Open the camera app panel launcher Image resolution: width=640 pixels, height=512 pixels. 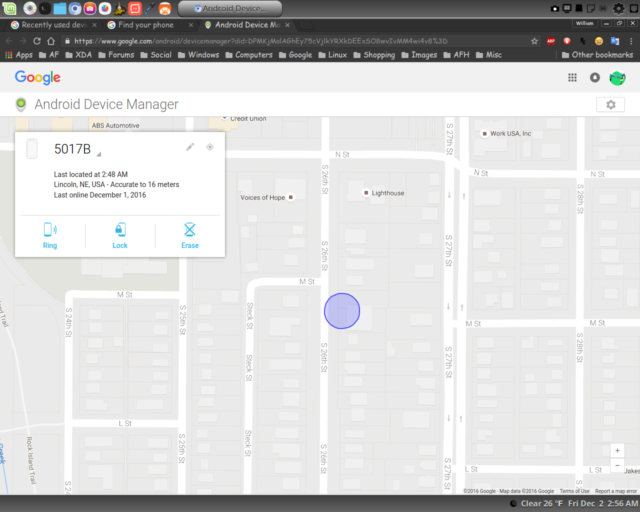[90, 8]
